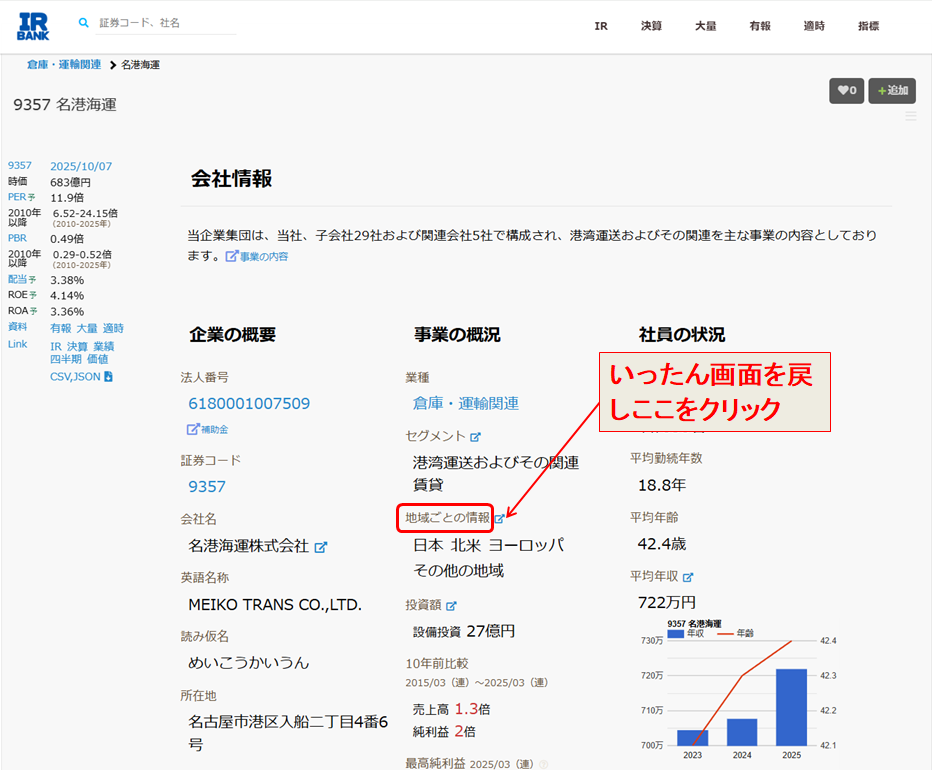Viewport: 932px width, 771px height.
Task: Select 大量 in the top navigation
Action: pyautogui.click(x=705, y=27)
